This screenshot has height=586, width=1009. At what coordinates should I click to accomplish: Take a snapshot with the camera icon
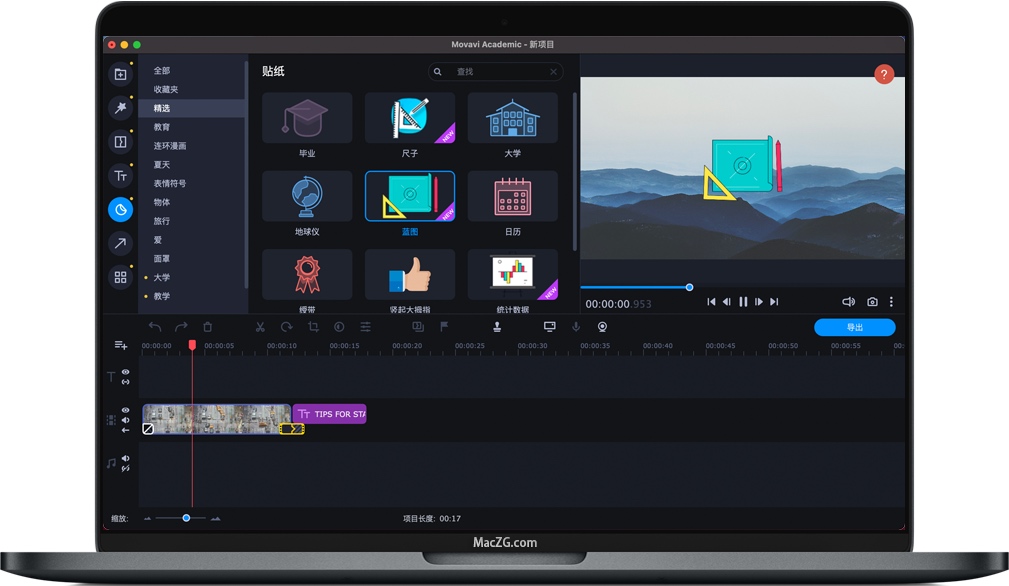pos(872,301)
